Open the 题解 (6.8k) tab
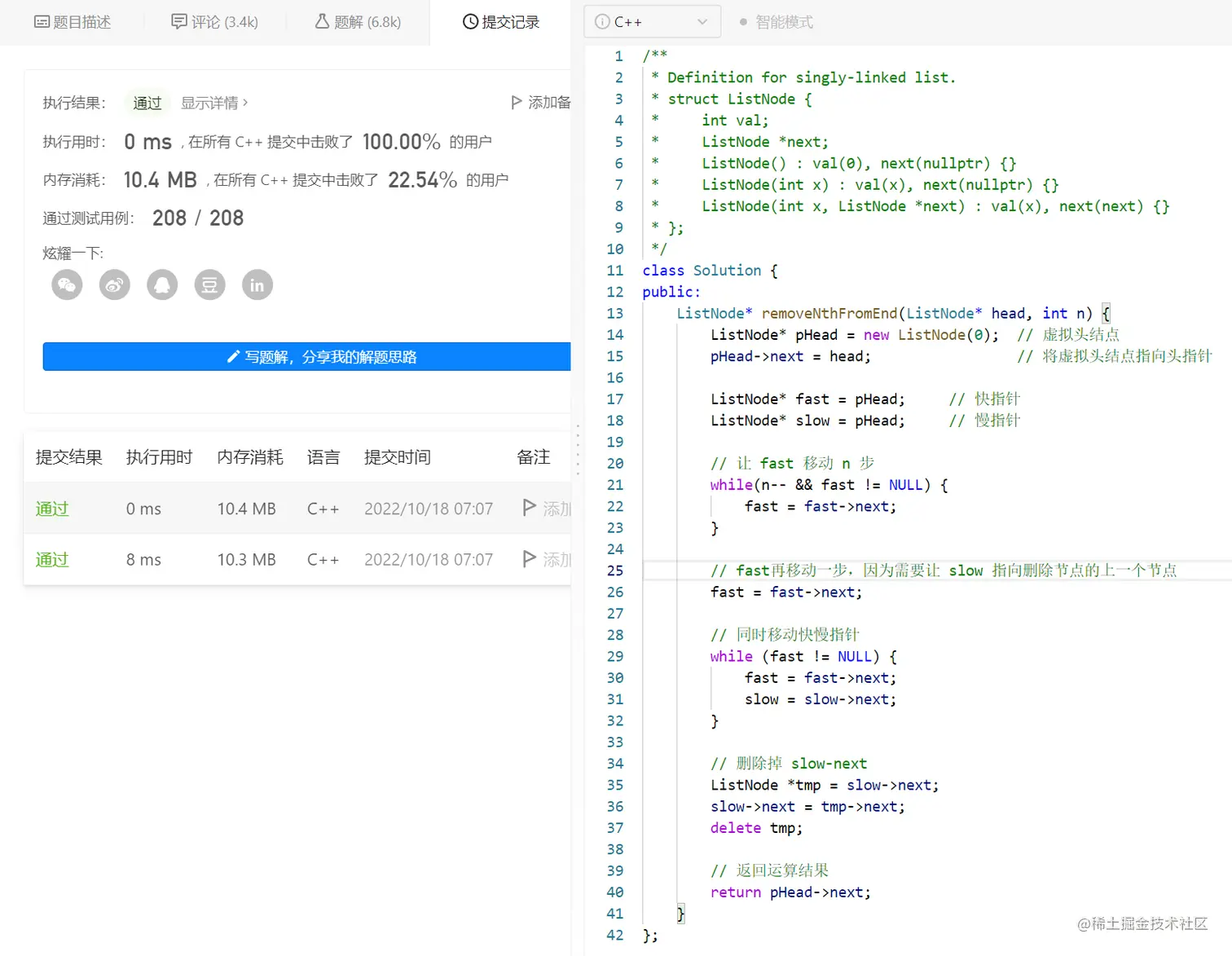The height and width of the screenshot is (956, 1232). click(x=359, y=22)
